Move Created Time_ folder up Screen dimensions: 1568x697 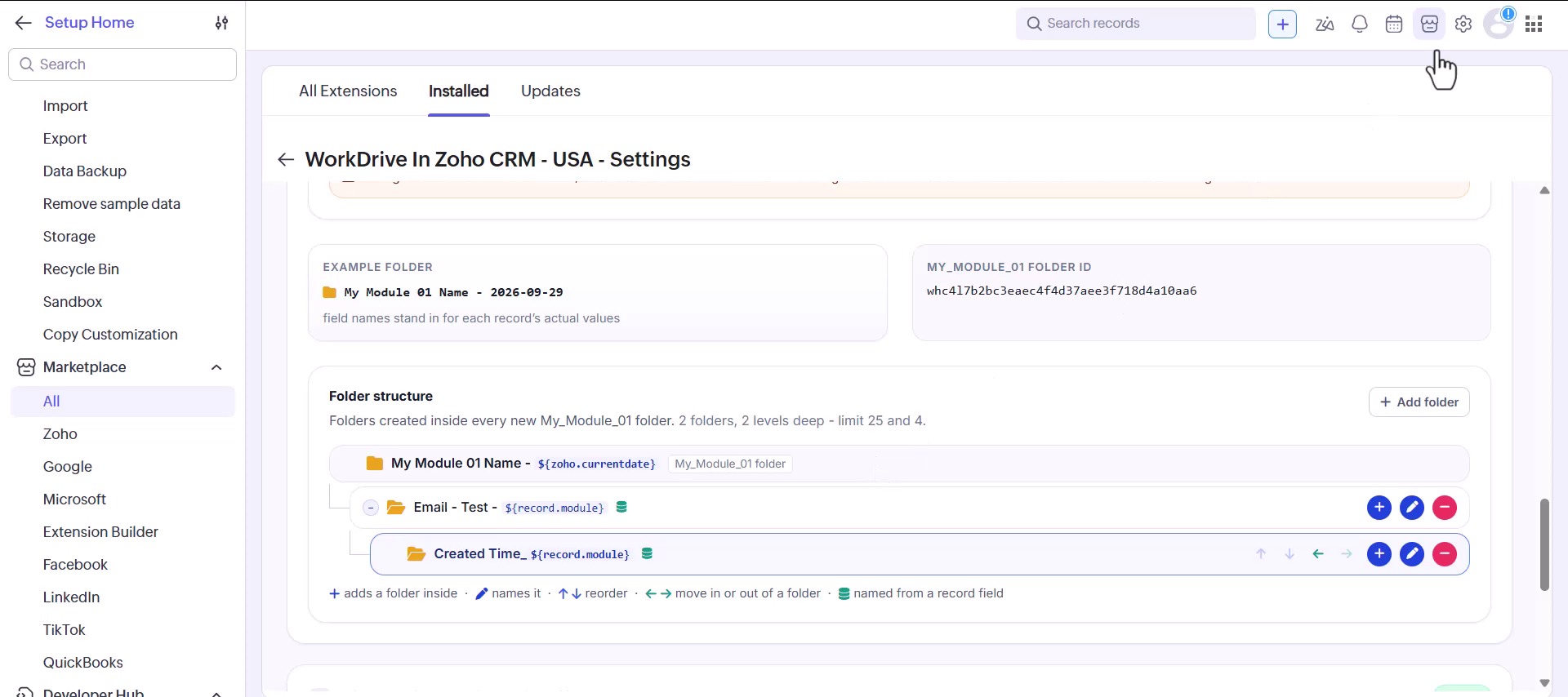tap(1261, 554)
